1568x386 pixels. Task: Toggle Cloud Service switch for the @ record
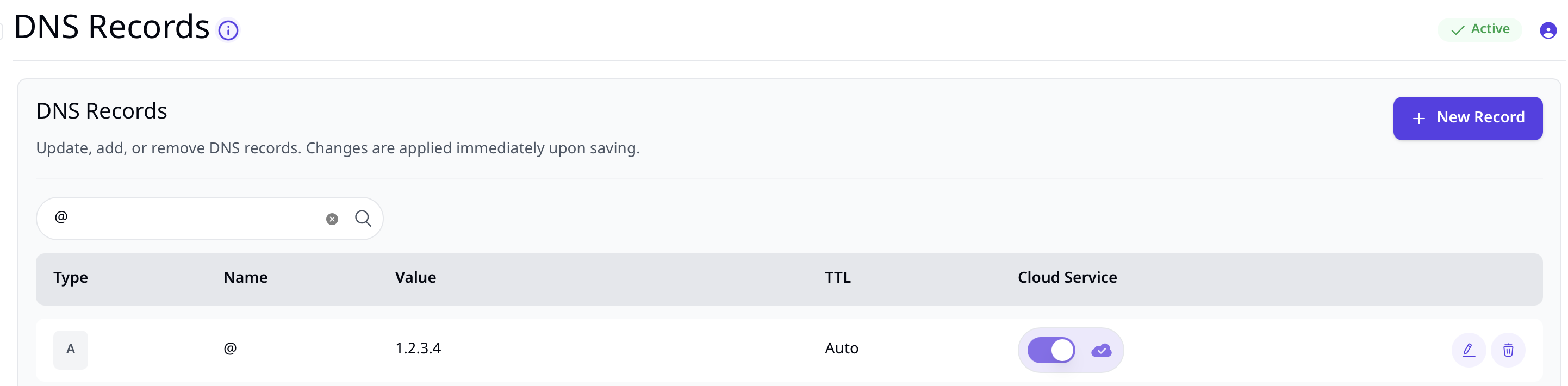[1051, 350]
